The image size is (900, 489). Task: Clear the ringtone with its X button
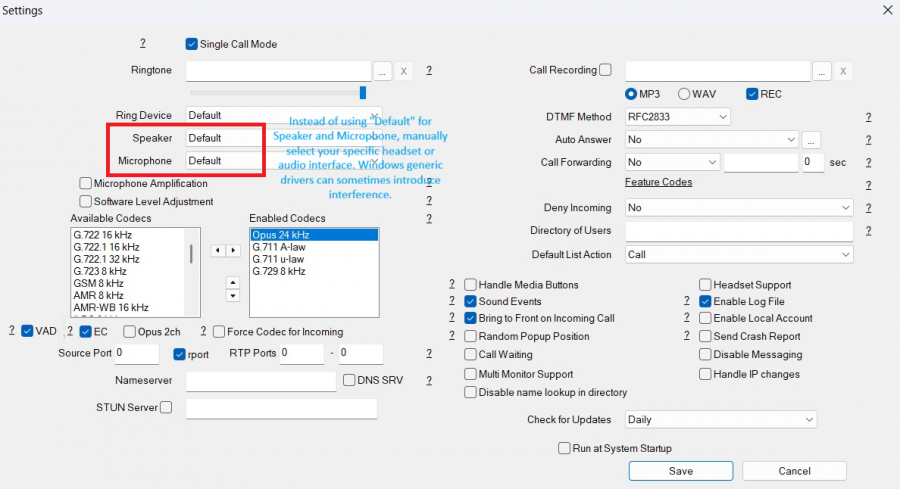tap(404, 71)
